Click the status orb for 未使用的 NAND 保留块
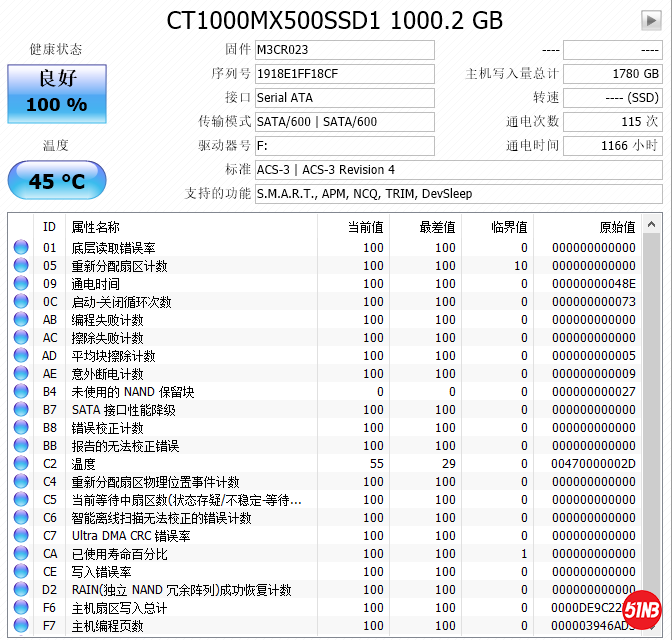 [21, 392]
